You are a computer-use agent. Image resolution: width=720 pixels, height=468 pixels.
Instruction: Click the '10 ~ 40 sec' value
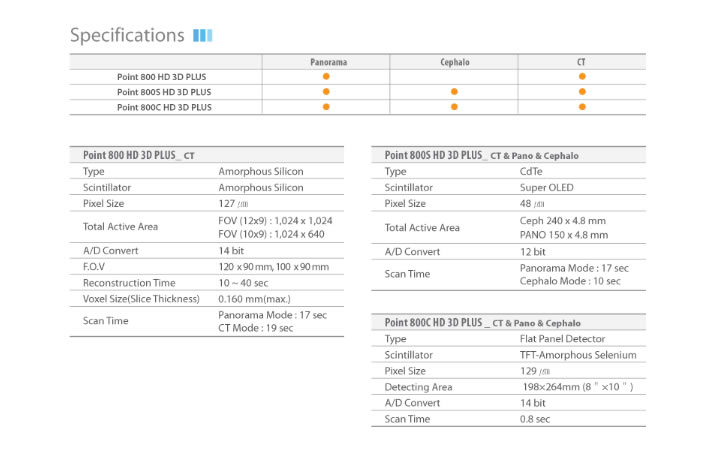pyautogui.click(x=243, y=283)
